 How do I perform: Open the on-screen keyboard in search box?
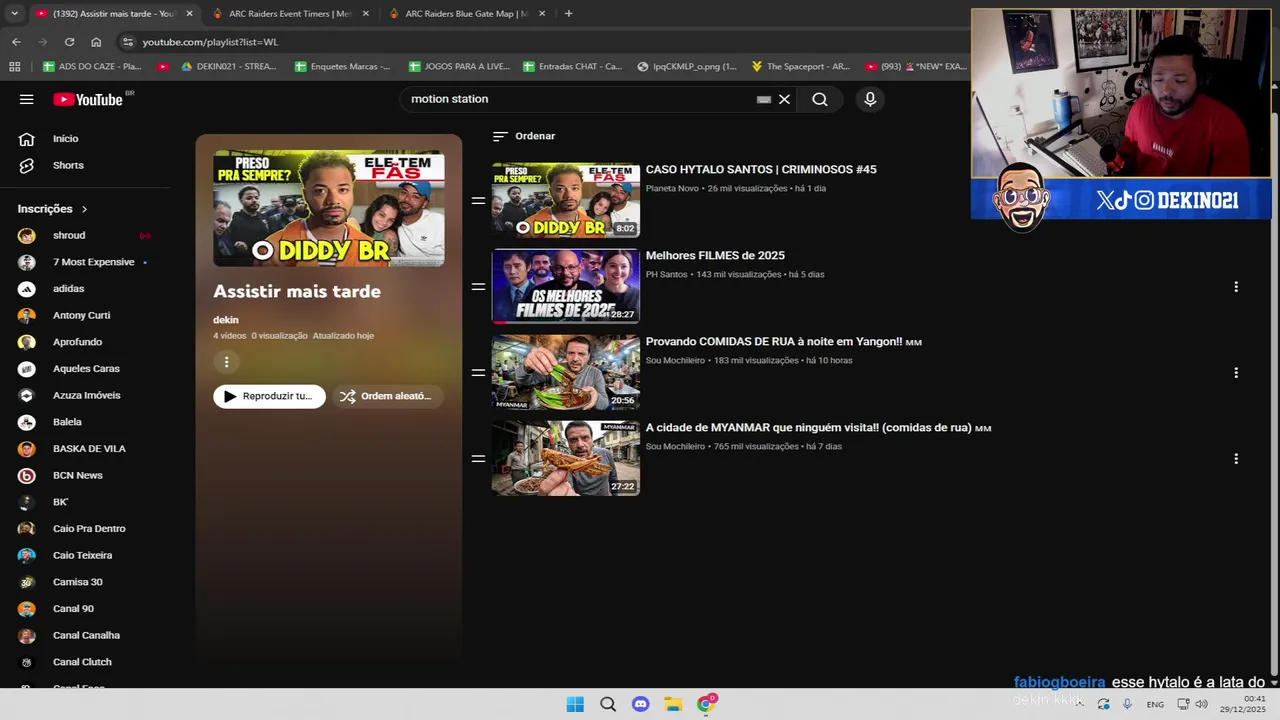(x=764, y=99)
